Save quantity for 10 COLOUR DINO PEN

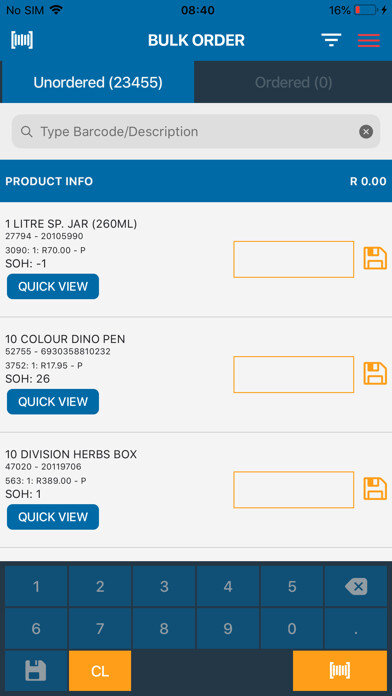click(x=375, y=374)
